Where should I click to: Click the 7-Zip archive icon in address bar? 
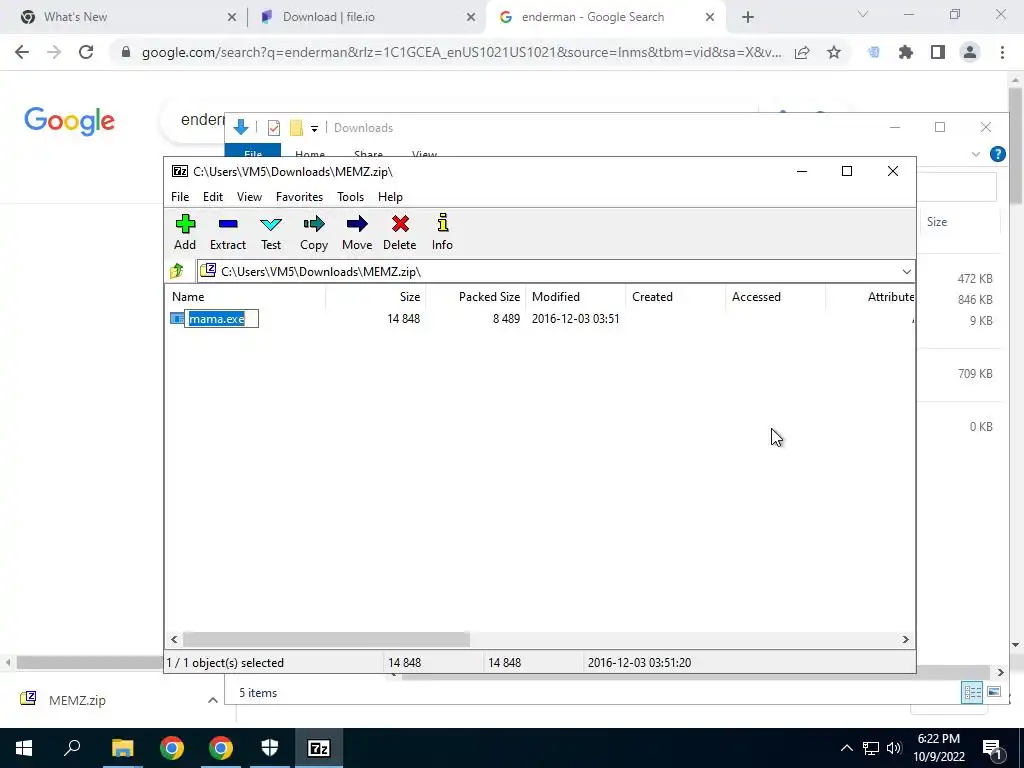(208, 270)
